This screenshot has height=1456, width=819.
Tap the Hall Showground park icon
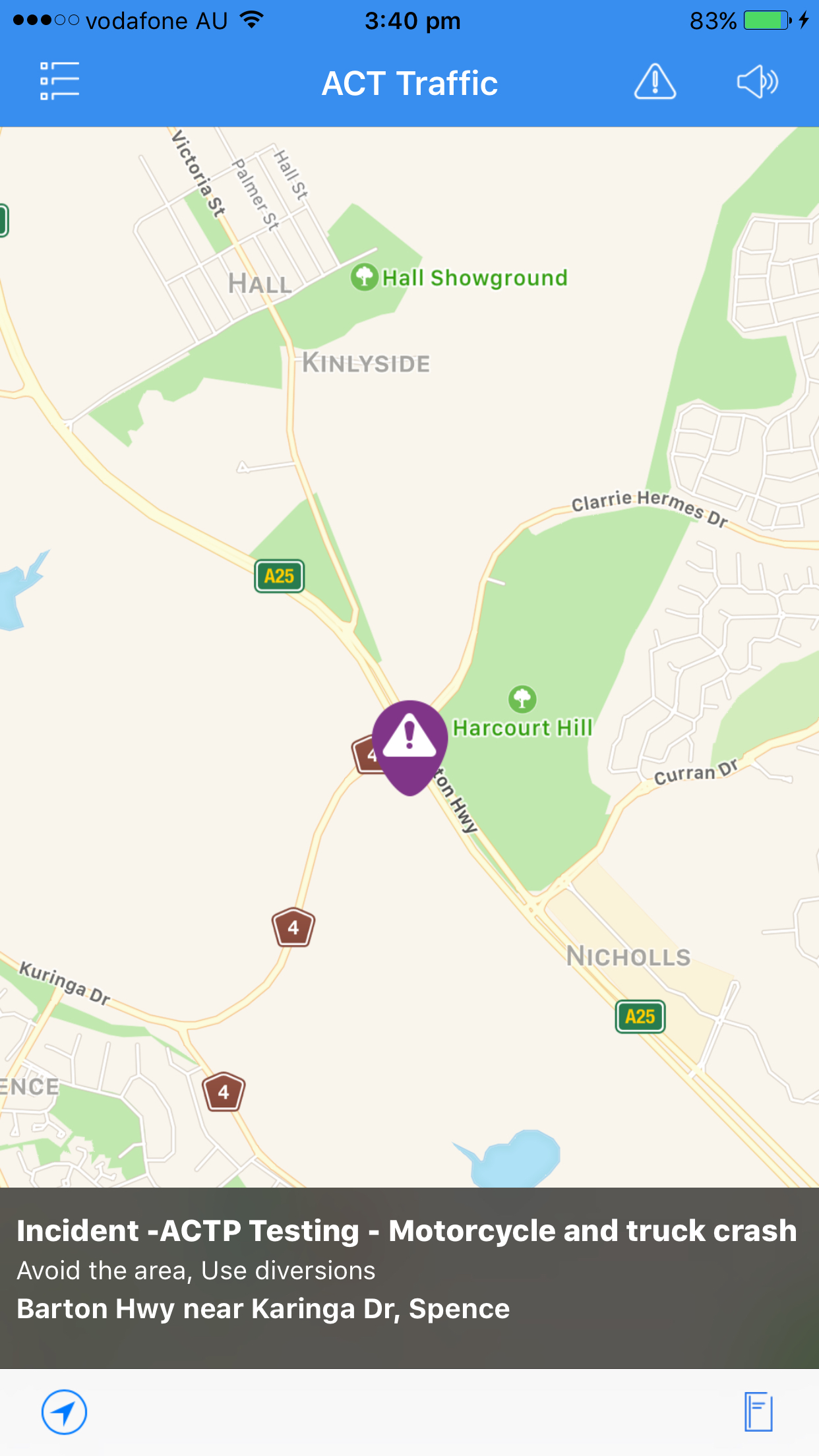(x=364, y=277)
